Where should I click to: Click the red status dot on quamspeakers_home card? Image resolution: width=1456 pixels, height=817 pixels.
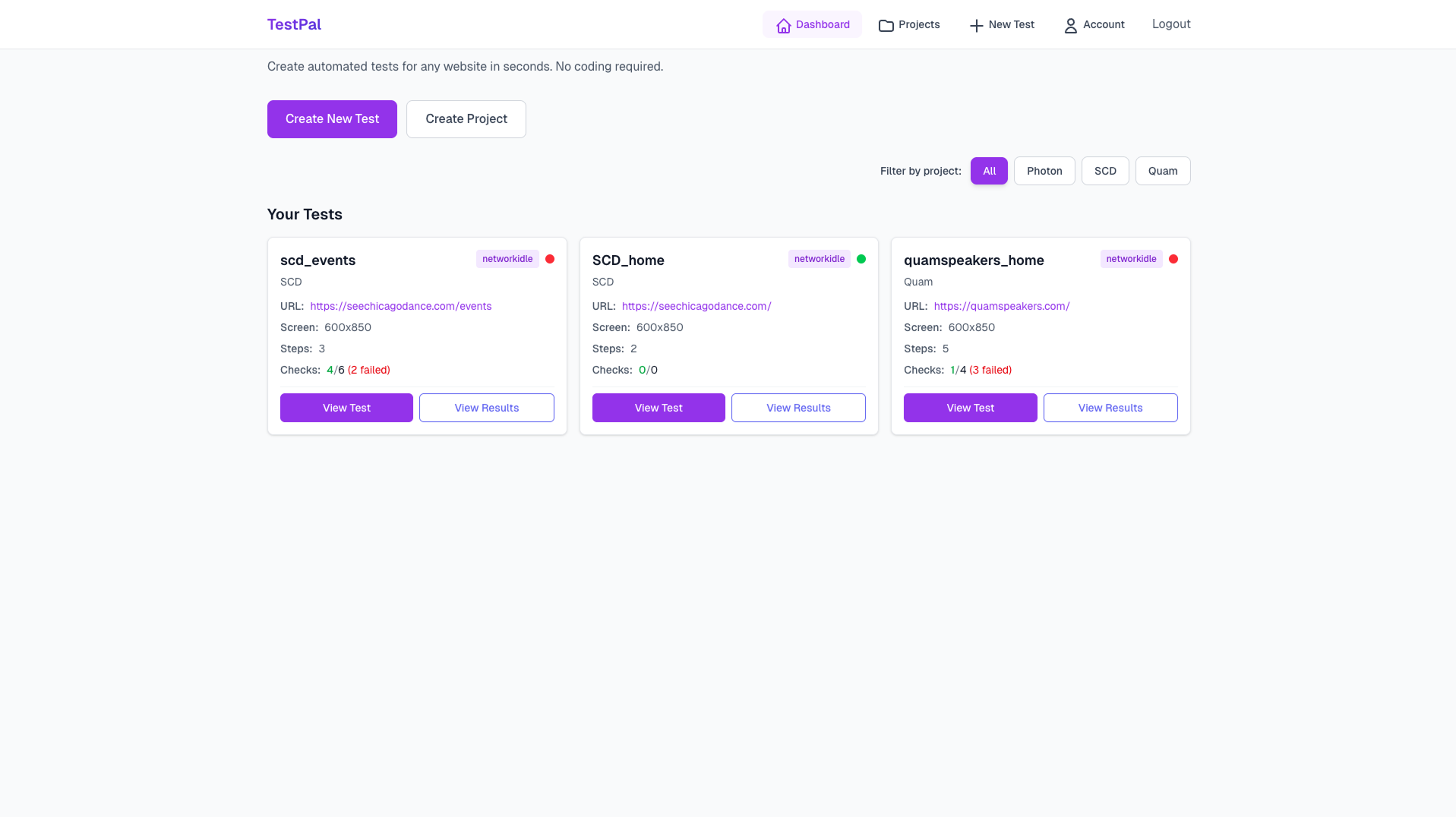(1174, 259)
